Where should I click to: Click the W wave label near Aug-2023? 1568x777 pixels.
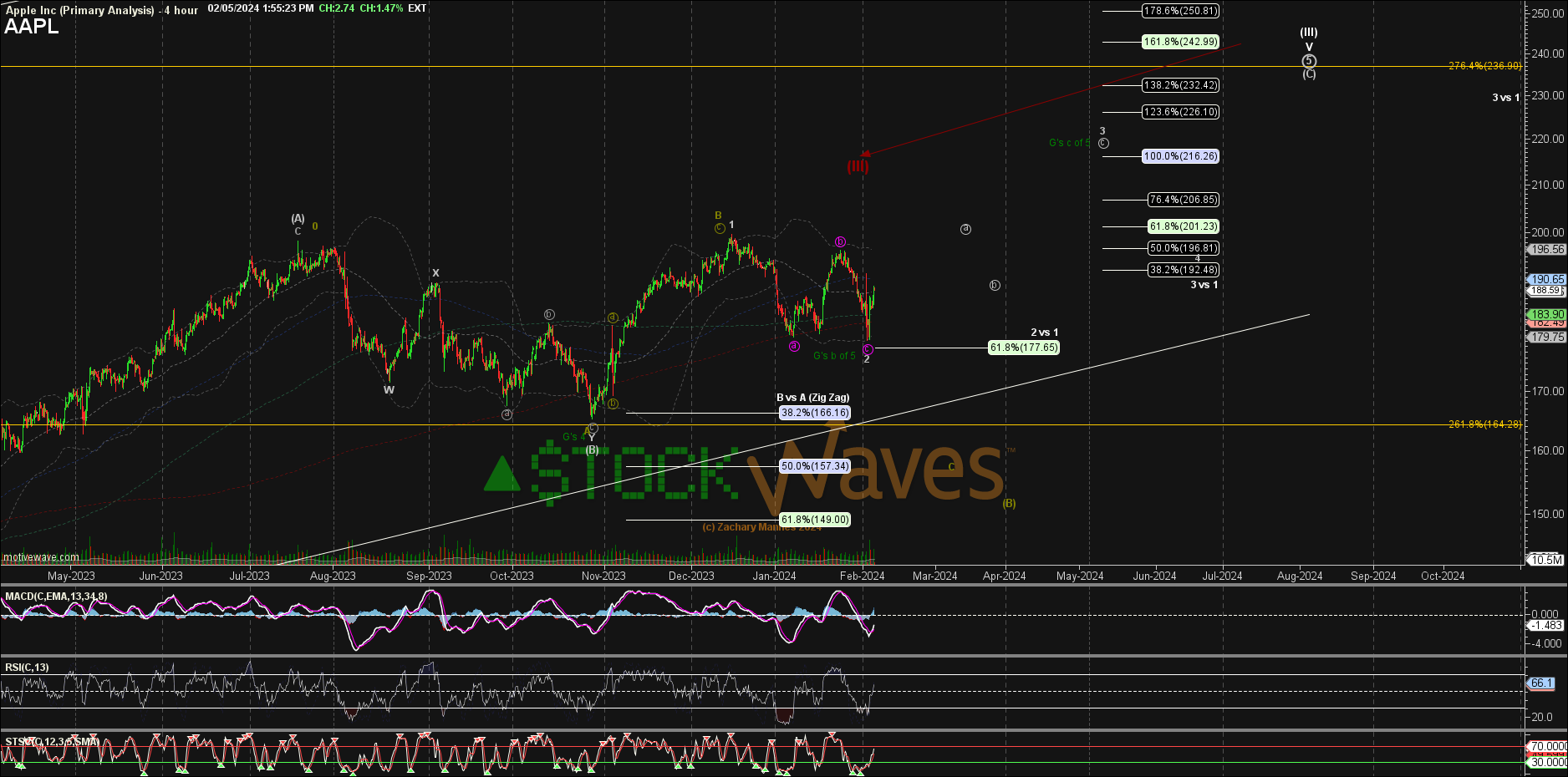389,390
